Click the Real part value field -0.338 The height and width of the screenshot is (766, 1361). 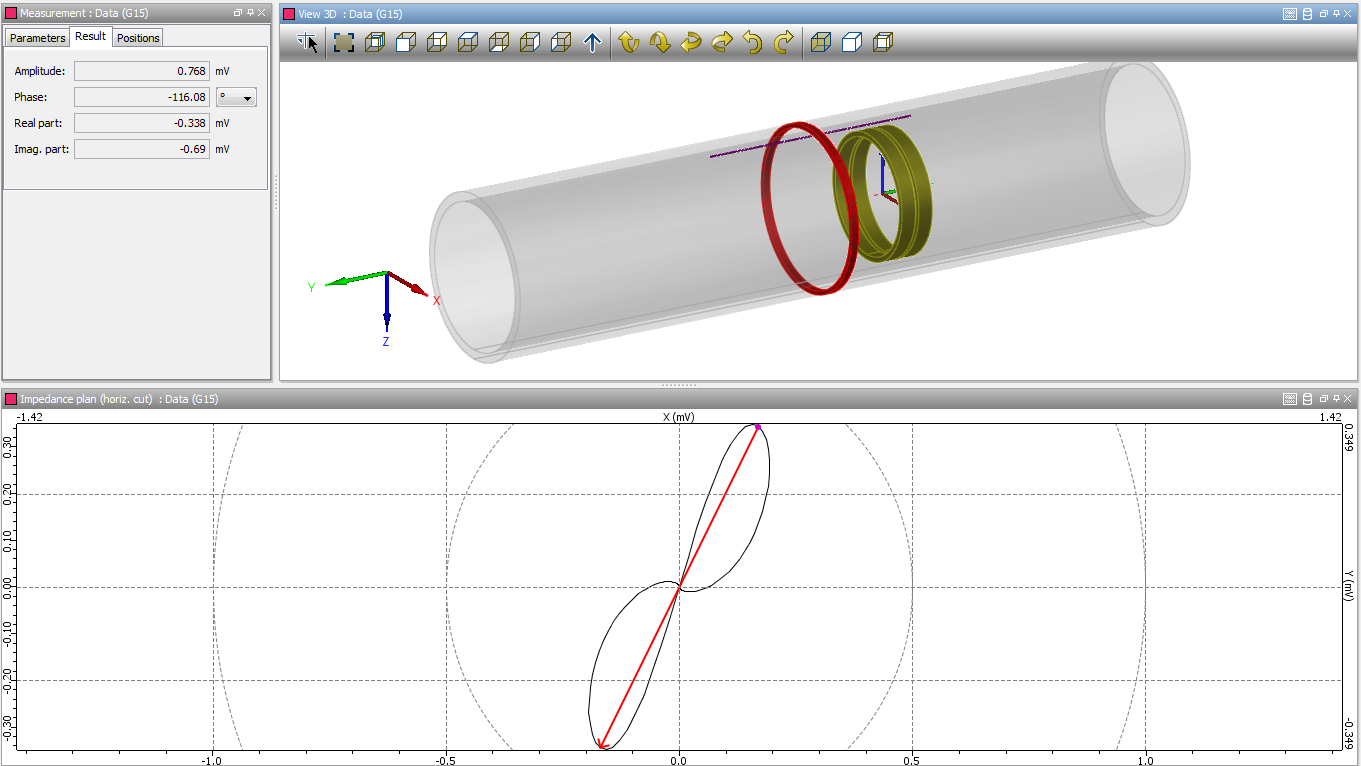pyautogui.click(x=142, y=123)
